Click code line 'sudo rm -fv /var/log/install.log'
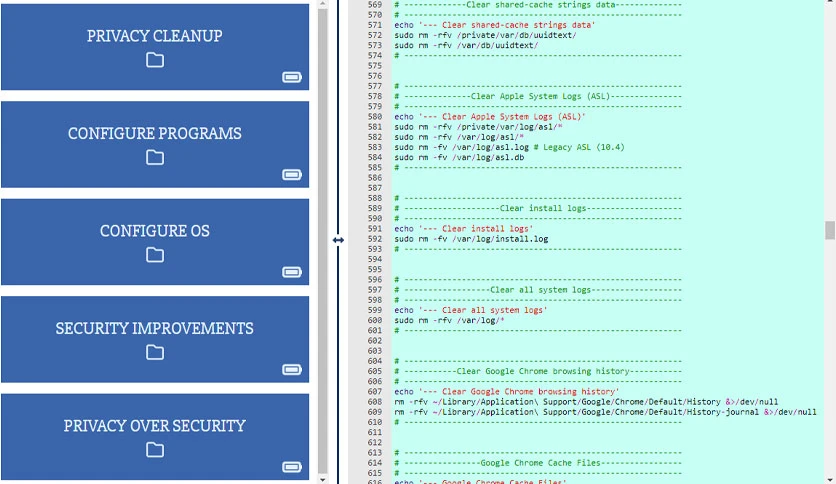The width and height of the screenshot is (836, 484). [x=471, y=239]
